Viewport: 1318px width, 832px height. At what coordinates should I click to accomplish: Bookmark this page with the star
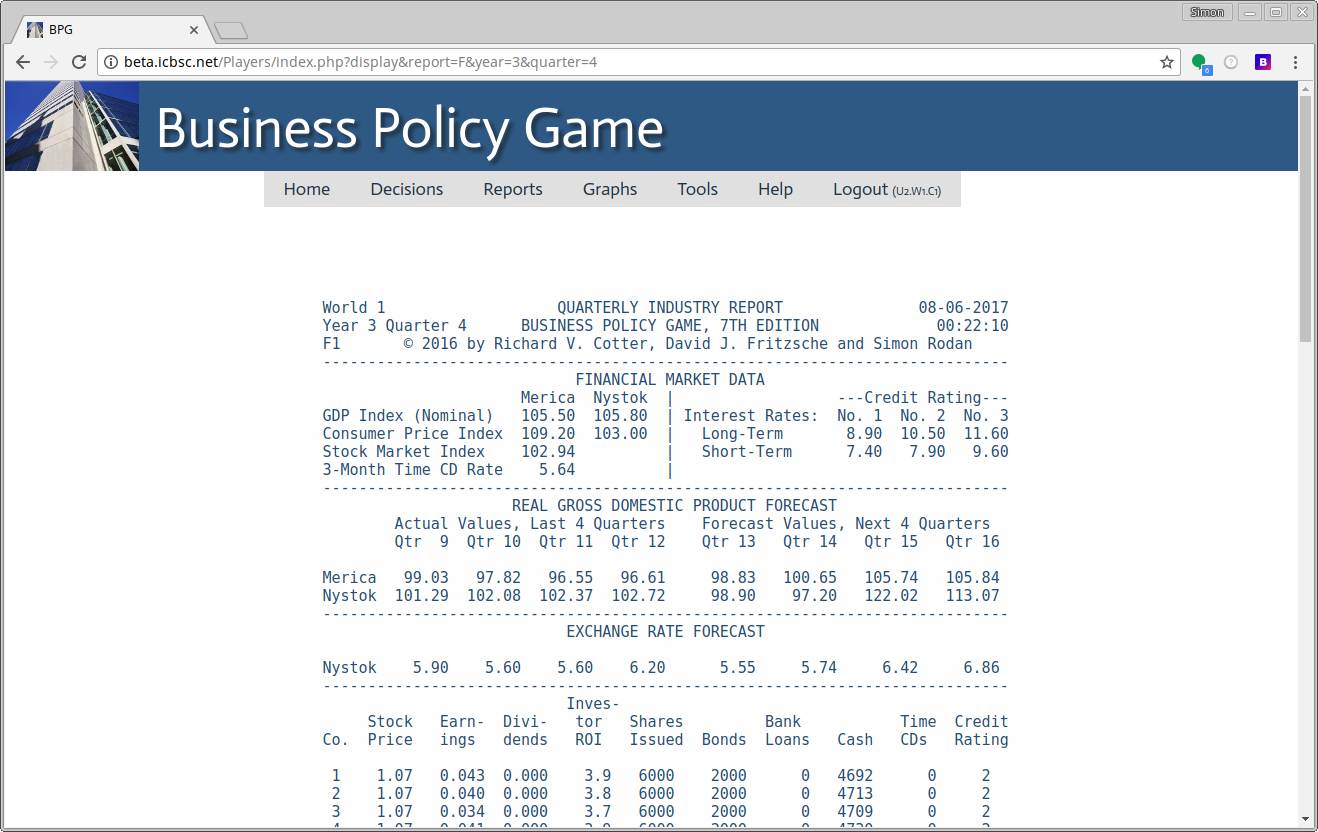tap(1166, 62)
